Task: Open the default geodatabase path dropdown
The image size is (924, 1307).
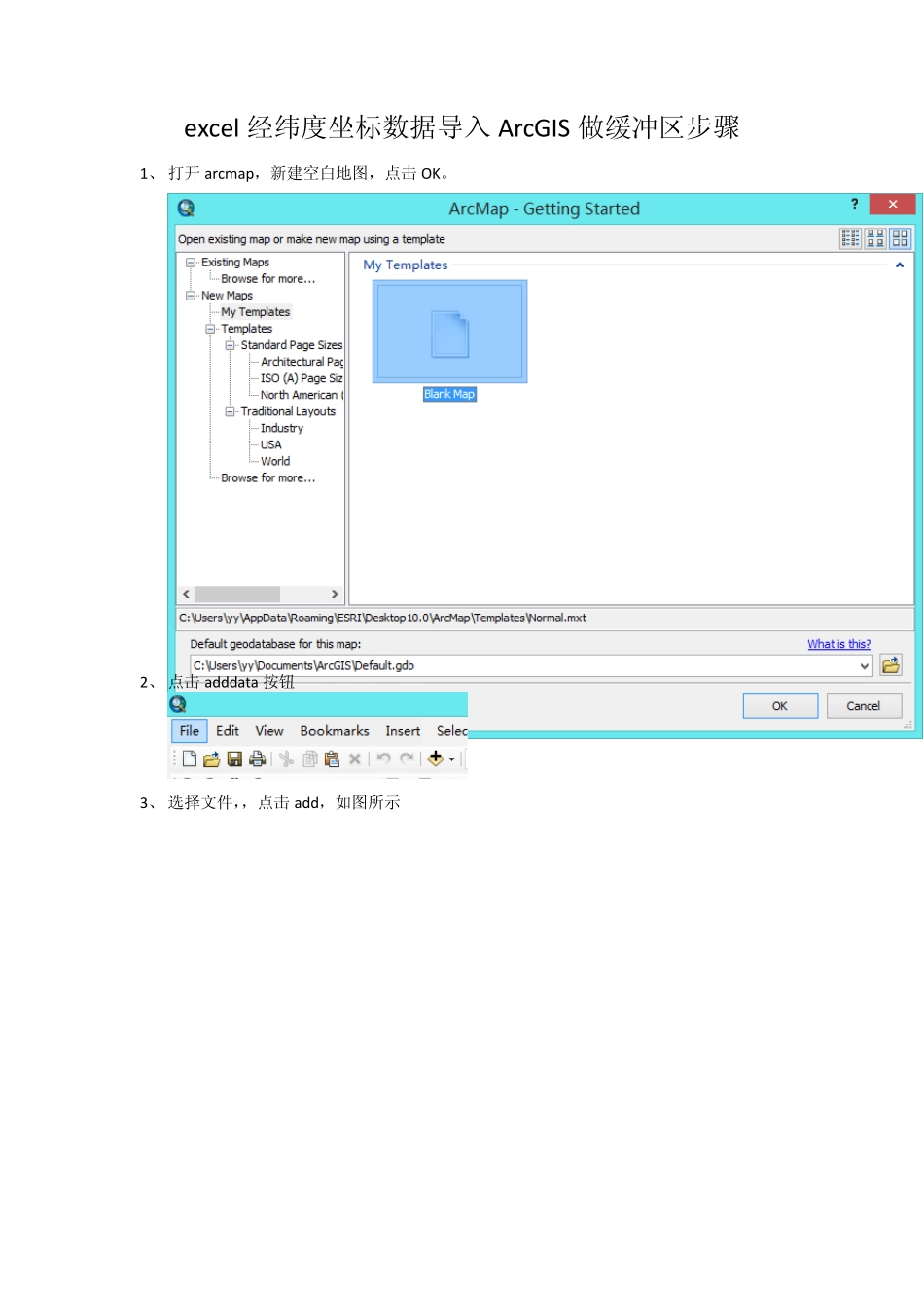Action: pyautogui.click(x=864, y=666)
